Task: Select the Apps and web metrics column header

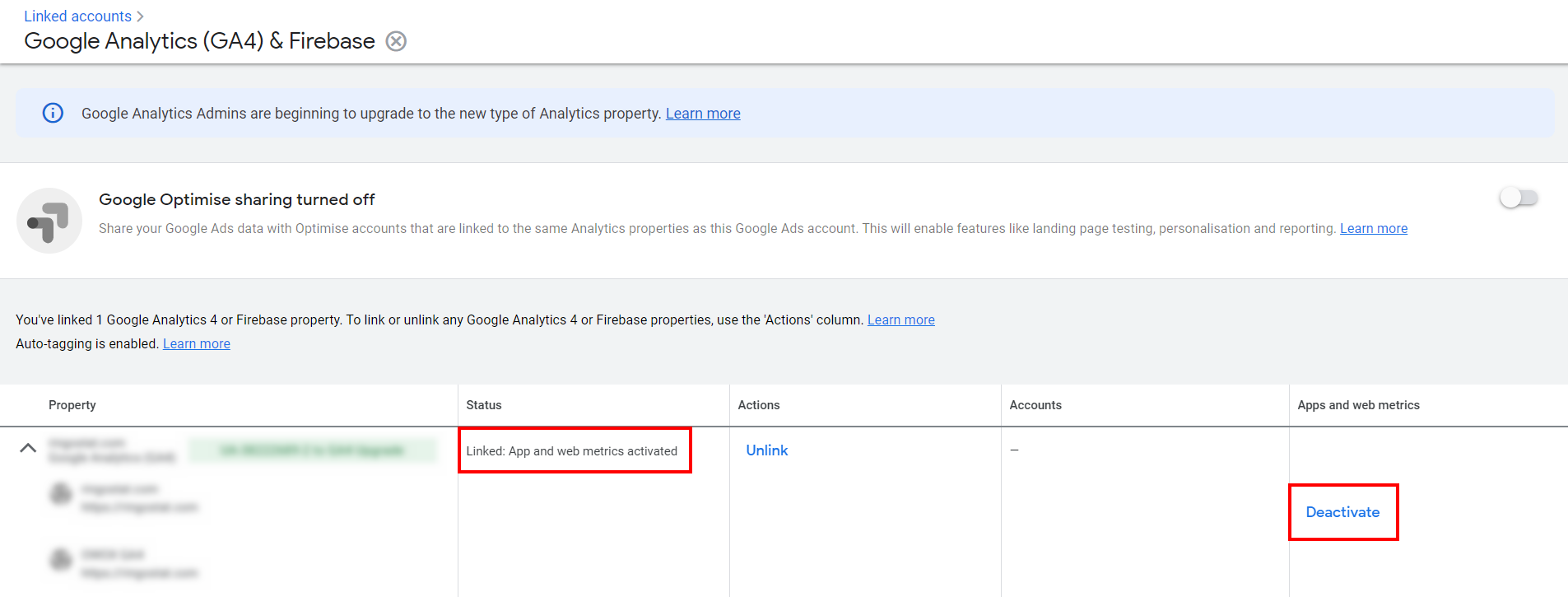Action: [x=1359, y=405]
